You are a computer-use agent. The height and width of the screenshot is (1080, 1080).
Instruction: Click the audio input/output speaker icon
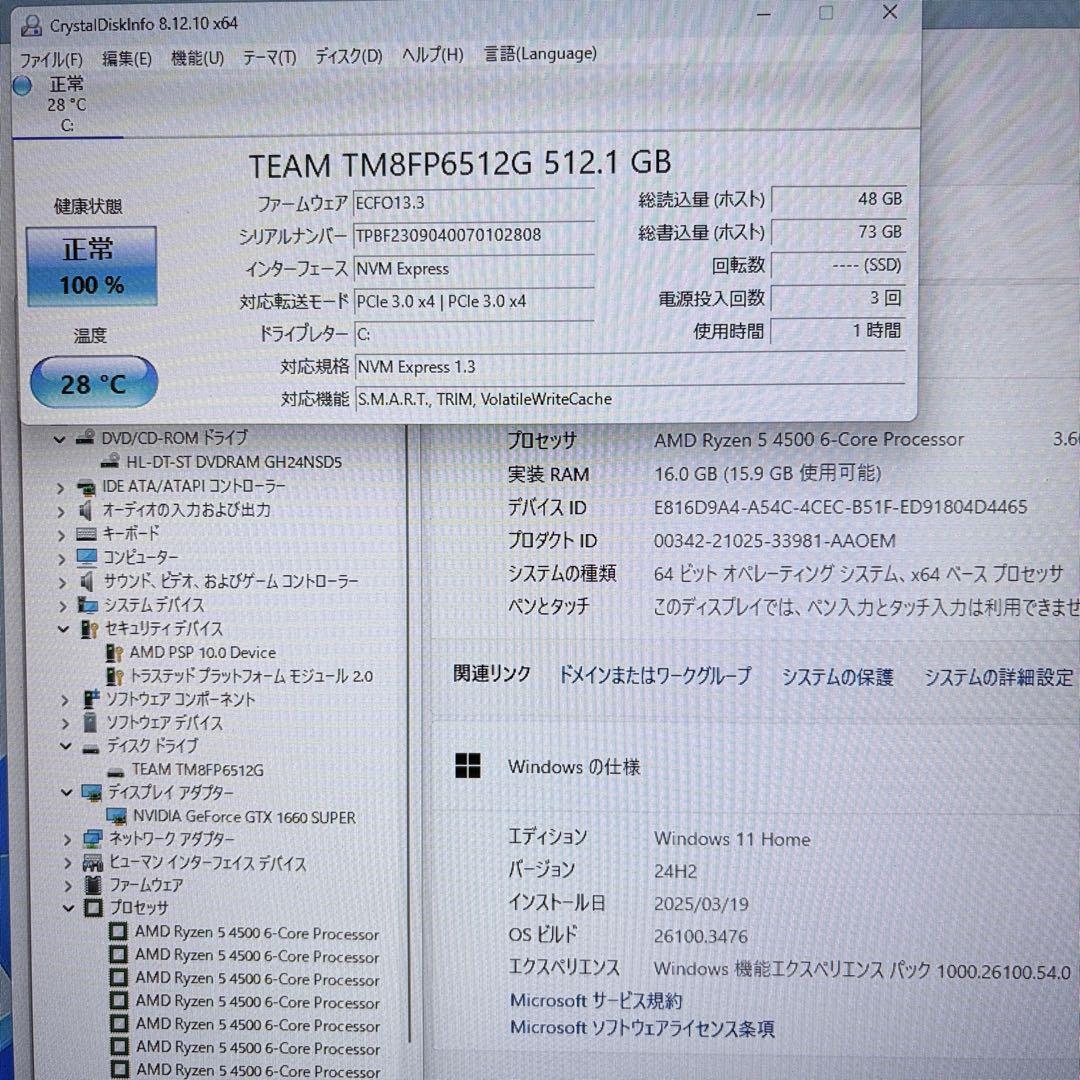coord(86,510)
